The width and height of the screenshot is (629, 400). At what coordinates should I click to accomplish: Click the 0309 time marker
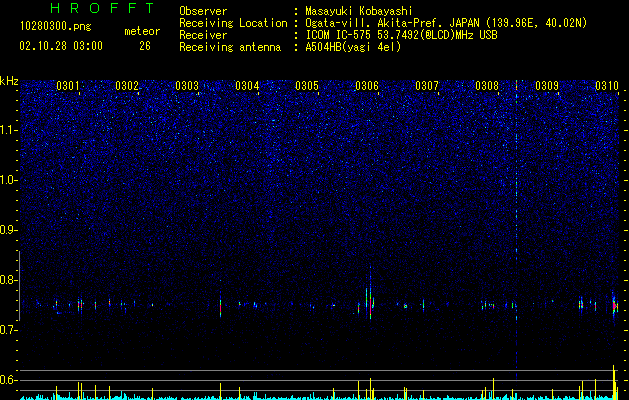click(x=547, y=86)
